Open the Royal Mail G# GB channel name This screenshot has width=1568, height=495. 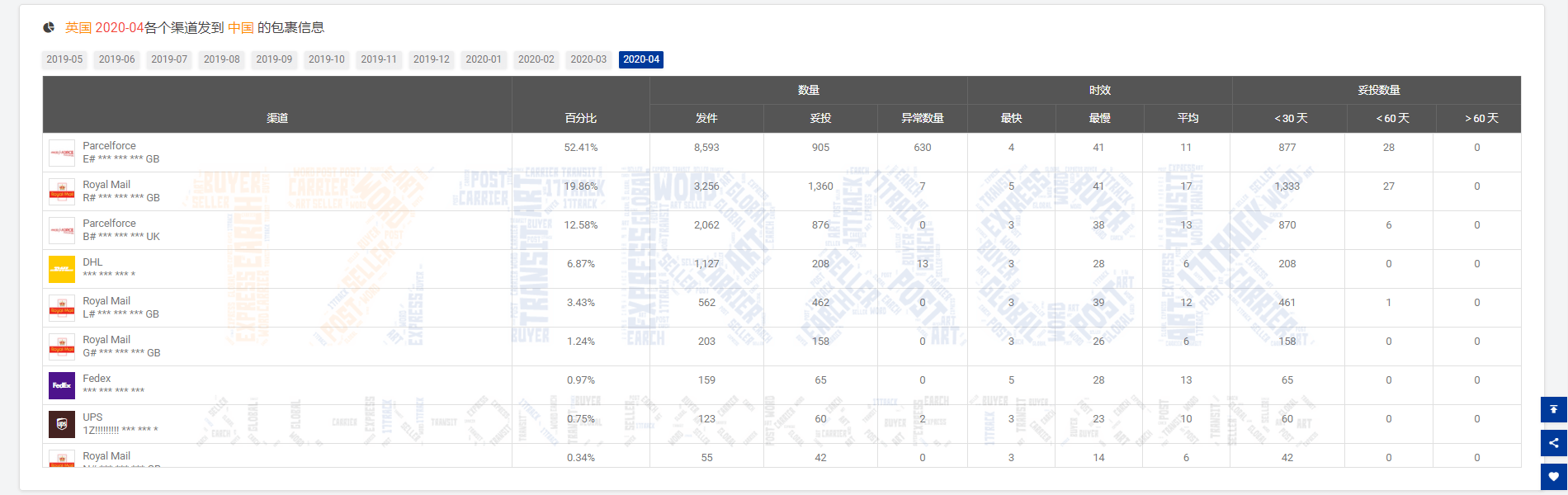click(106, 340)
